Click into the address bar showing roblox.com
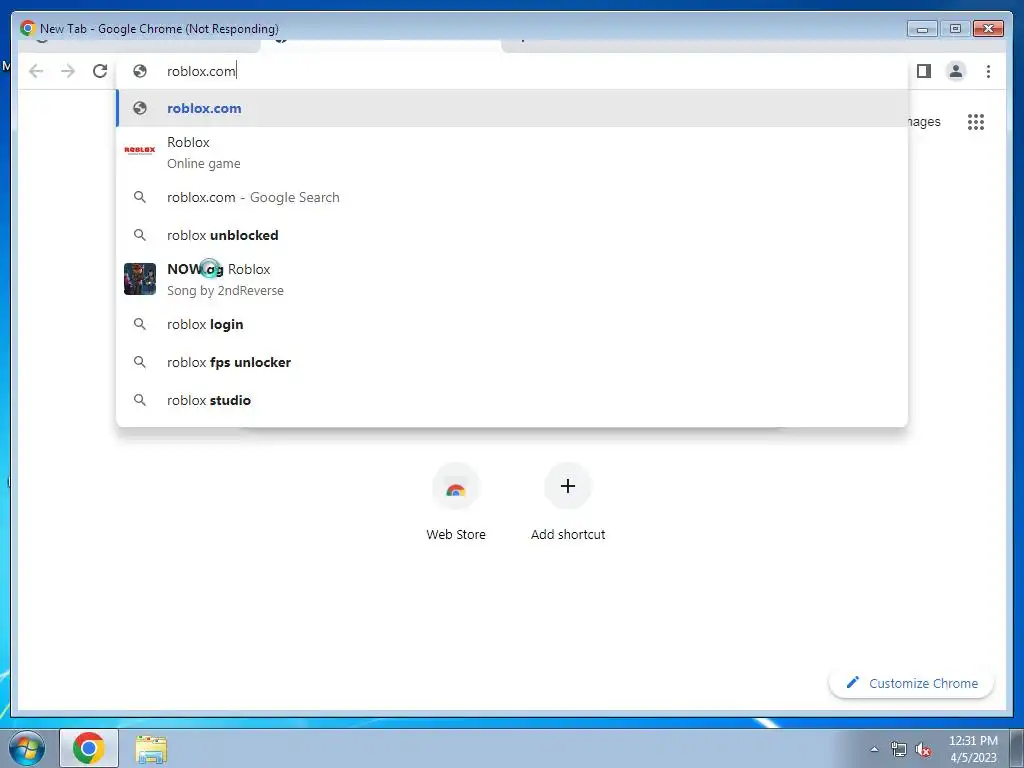Screen dimensions: 1024x768 point(513,71)
